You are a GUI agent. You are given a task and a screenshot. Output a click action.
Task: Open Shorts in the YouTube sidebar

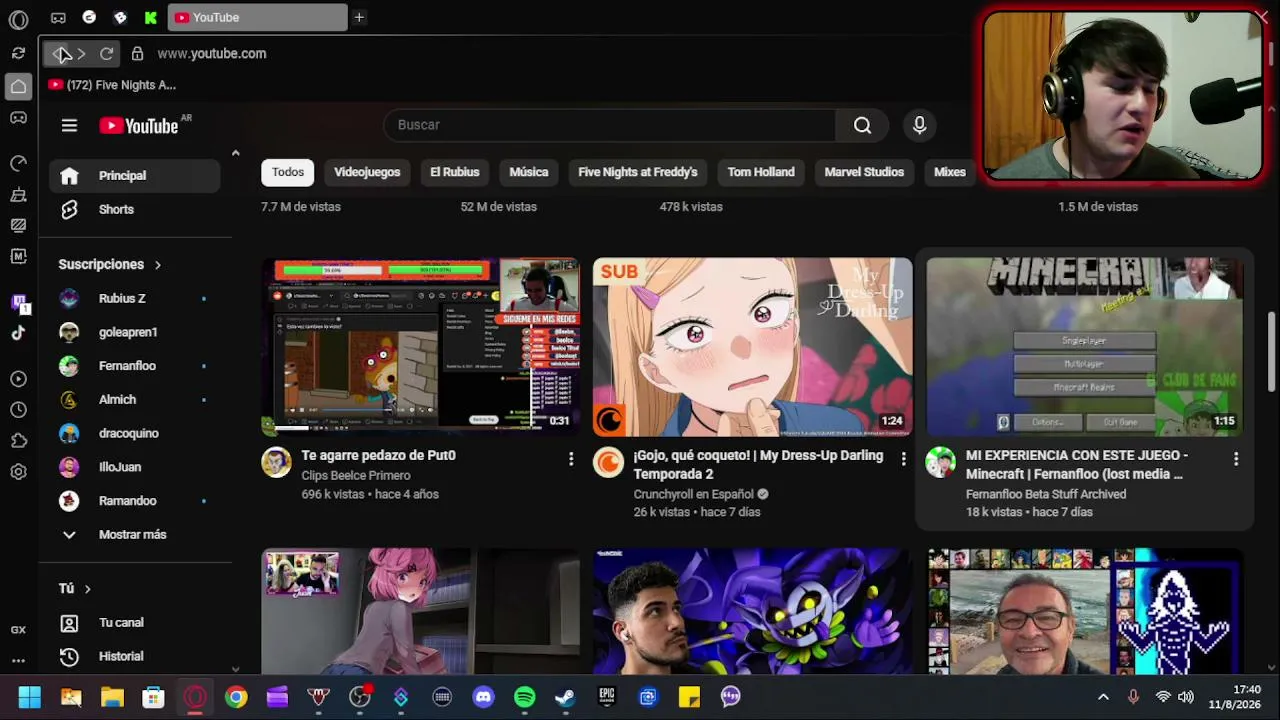pyautogui.click(x=134, y=210)
